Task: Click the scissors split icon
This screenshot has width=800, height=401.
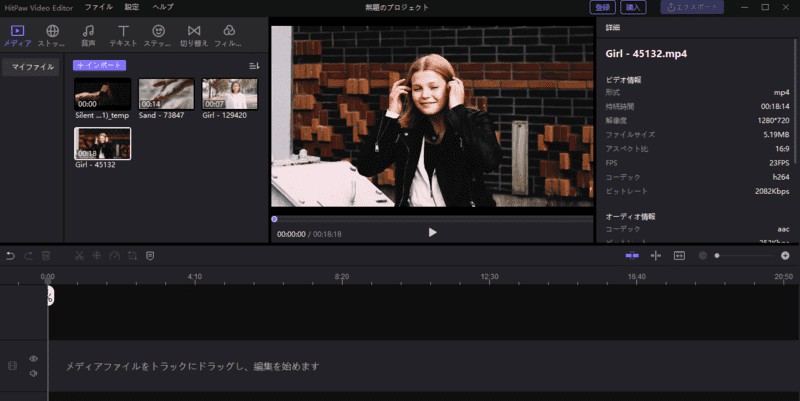Action: 79,256
